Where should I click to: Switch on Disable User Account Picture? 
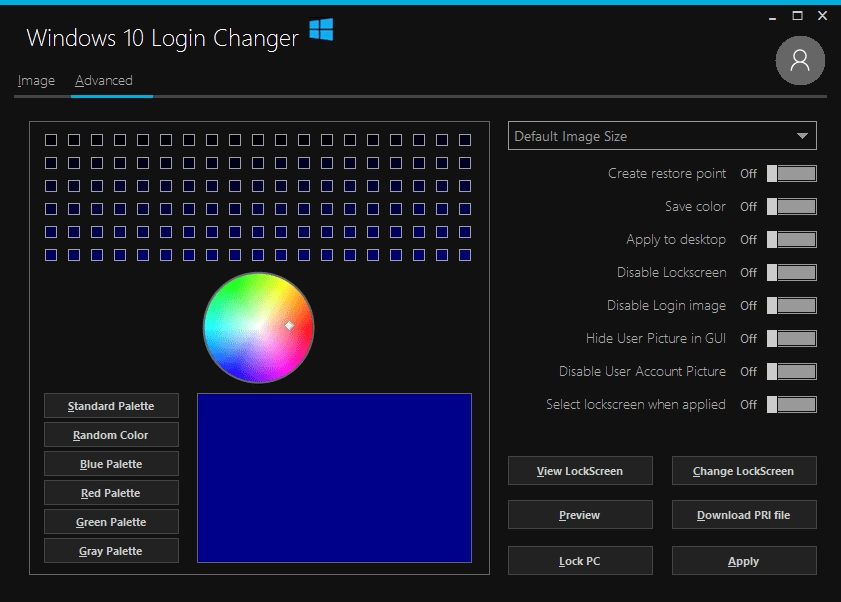coord(792,372)
